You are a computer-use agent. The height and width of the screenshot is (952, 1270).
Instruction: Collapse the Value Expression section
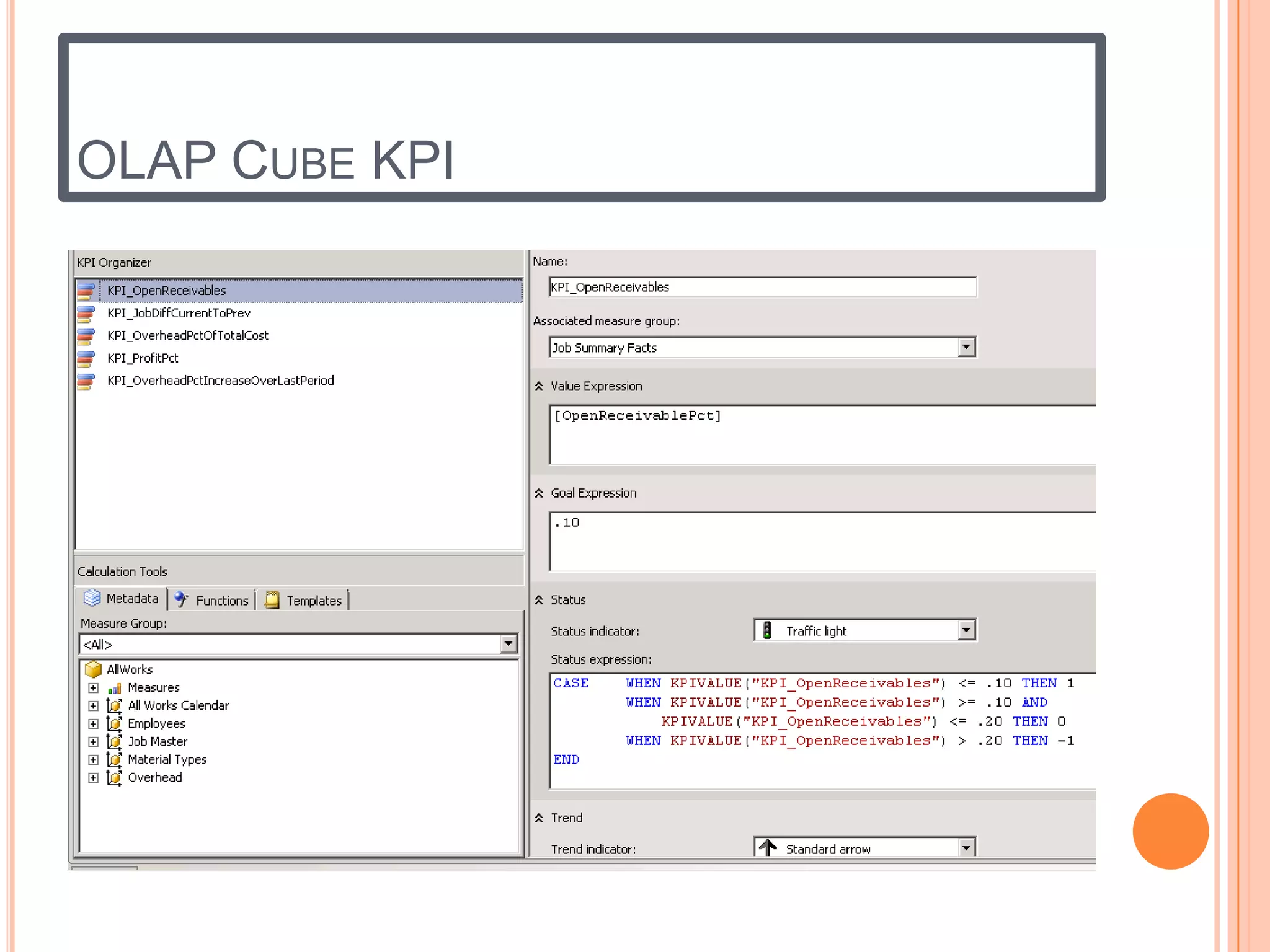539,387
